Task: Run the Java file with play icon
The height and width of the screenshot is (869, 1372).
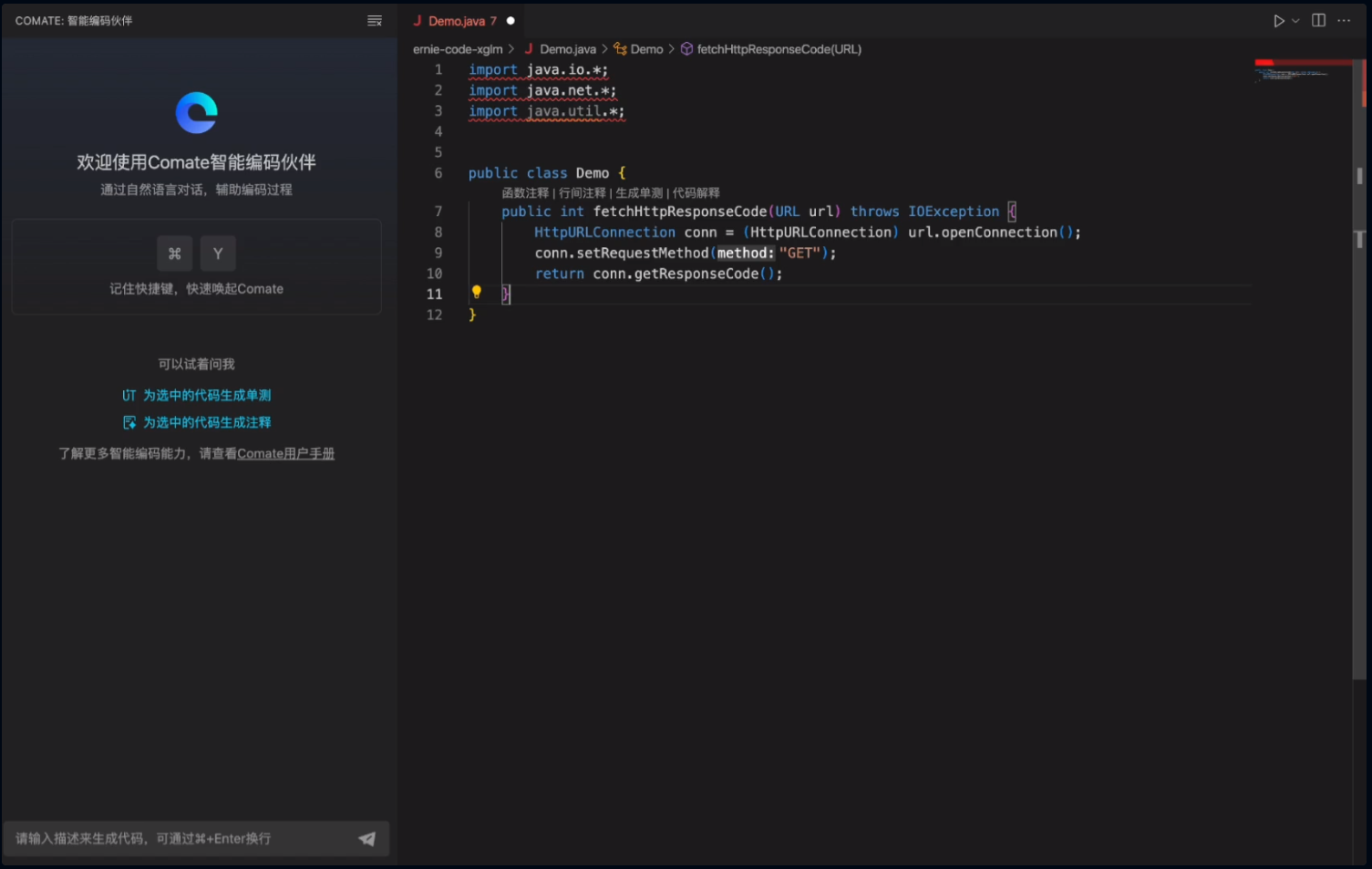Action: point(1279,21)
